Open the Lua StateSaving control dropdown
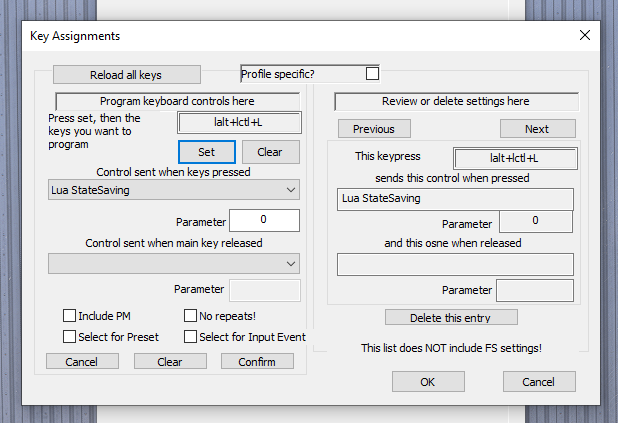Screen dimensions: 618x423 (x=174, y=190)
